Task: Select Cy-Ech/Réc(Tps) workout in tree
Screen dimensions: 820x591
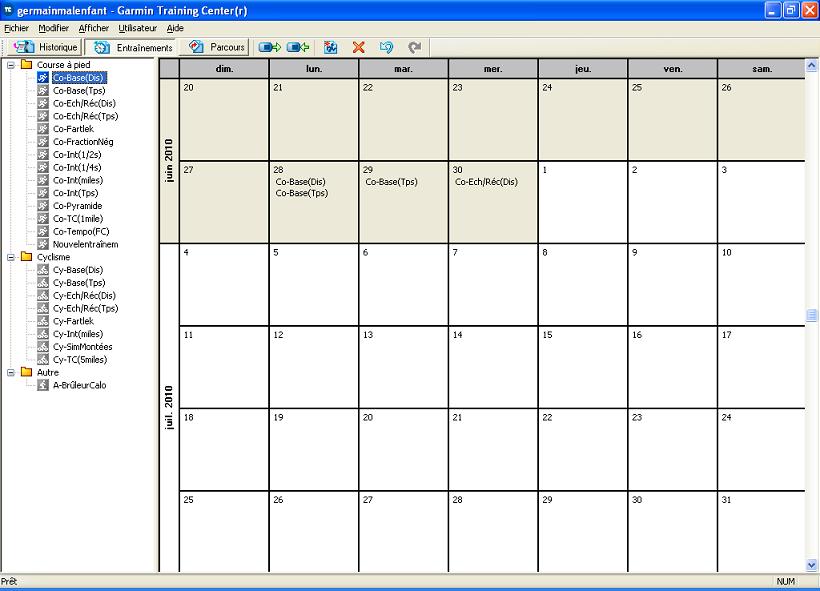Action: pyautogui.click(x=85, y=308)
